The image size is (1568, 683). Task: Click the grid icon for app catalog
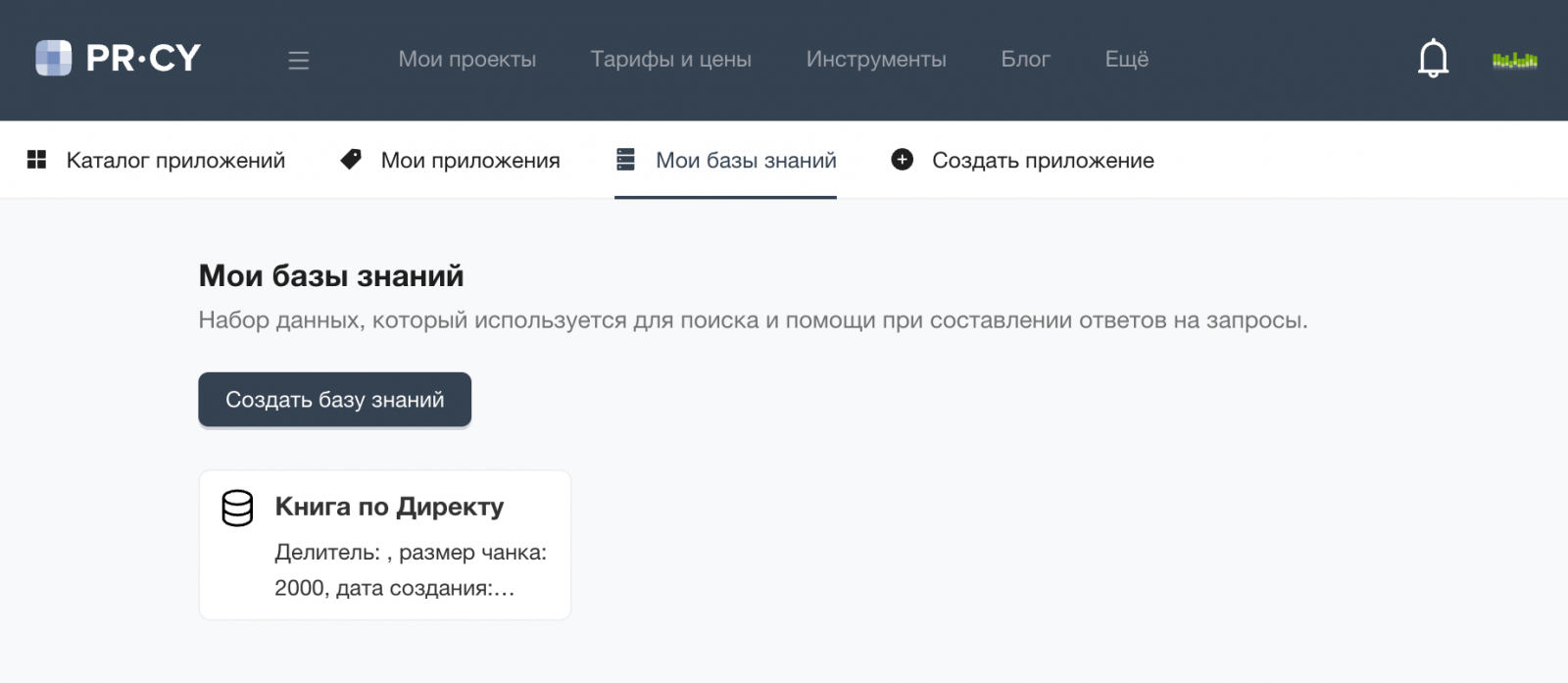(x=36, y=160)
